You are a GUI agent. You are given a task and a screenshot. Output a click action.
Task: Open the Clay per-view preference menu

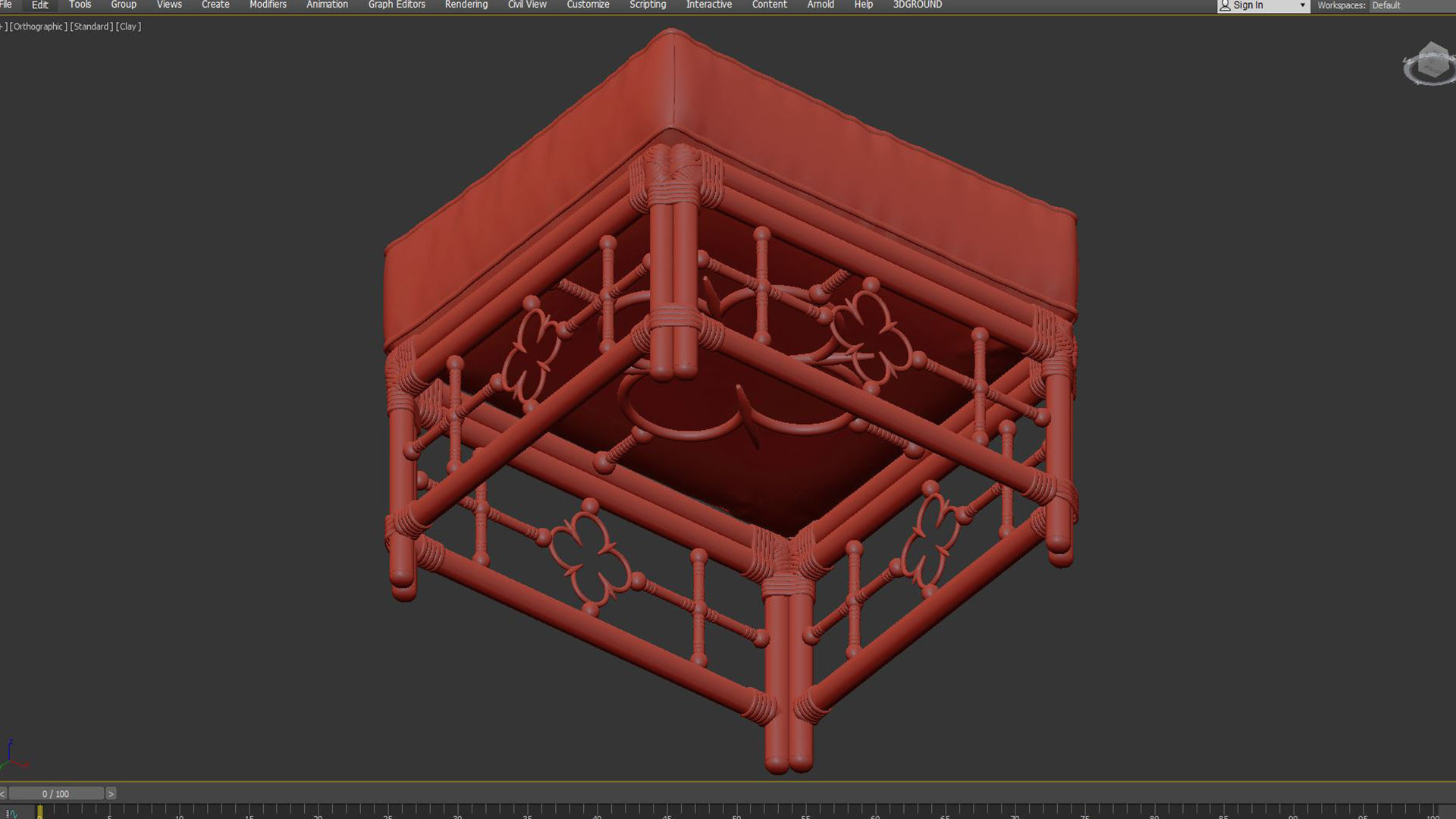[x=128, y=27]
